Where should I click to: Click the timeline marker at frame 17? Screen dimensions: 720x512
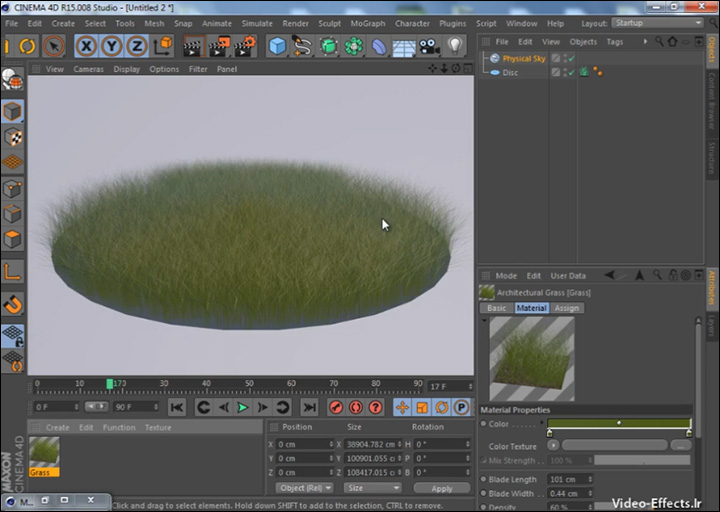110,384
